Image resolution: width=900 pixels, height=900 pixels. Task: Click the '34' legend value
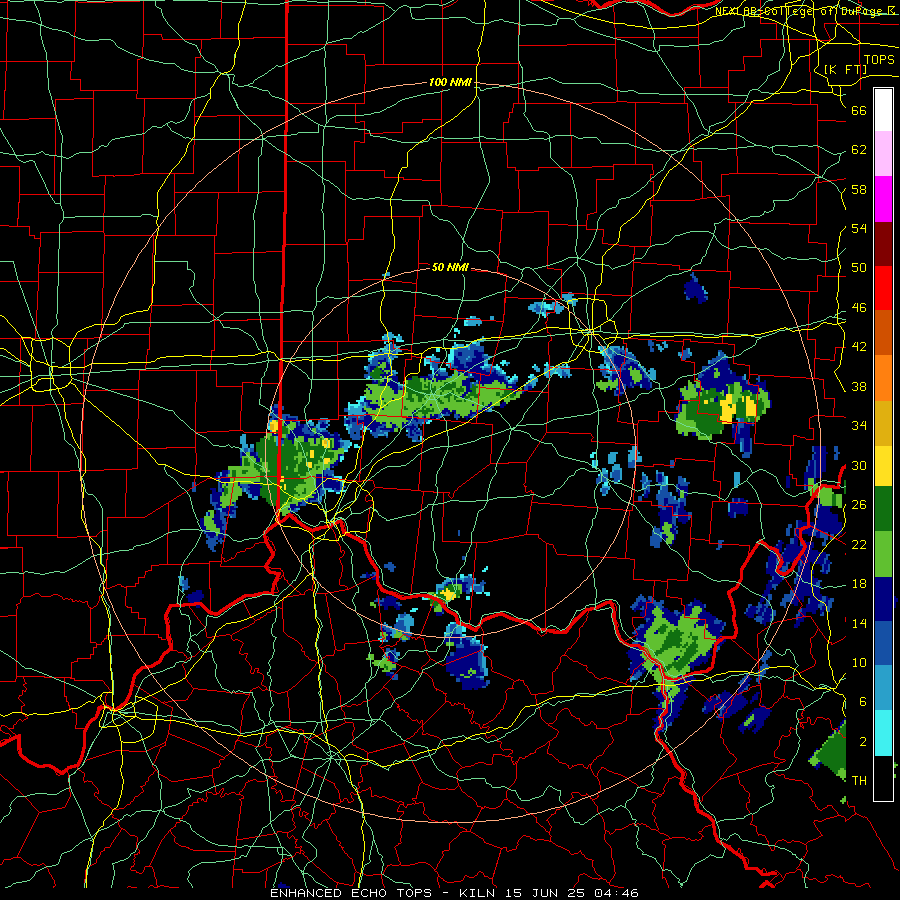pyautogui.click(x=859, y=426)
